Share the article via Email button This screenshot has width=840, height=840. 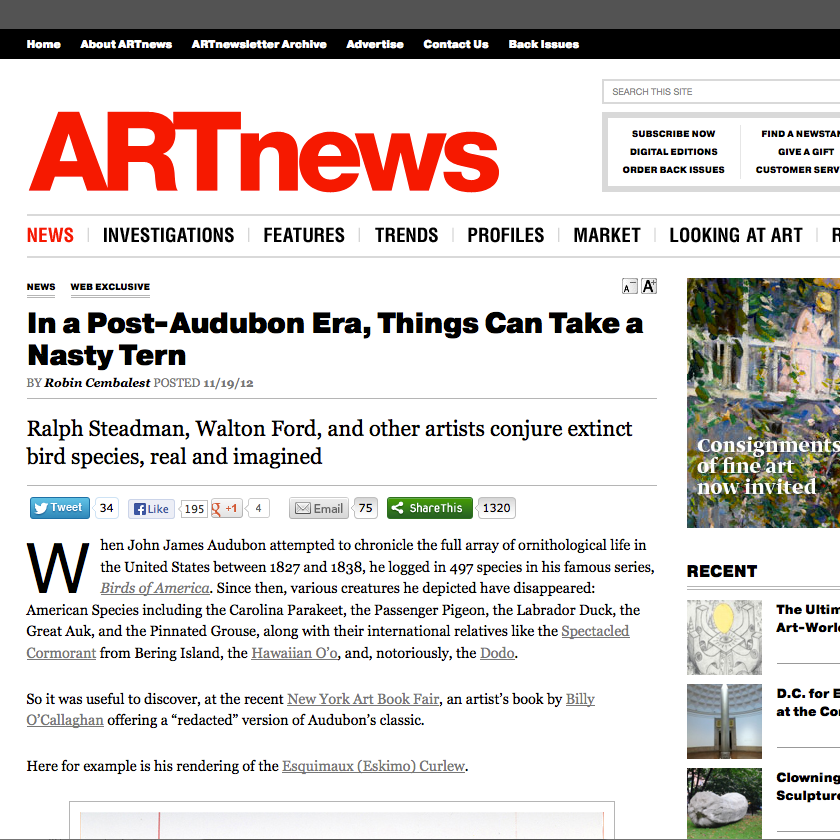tap(319, 508)
